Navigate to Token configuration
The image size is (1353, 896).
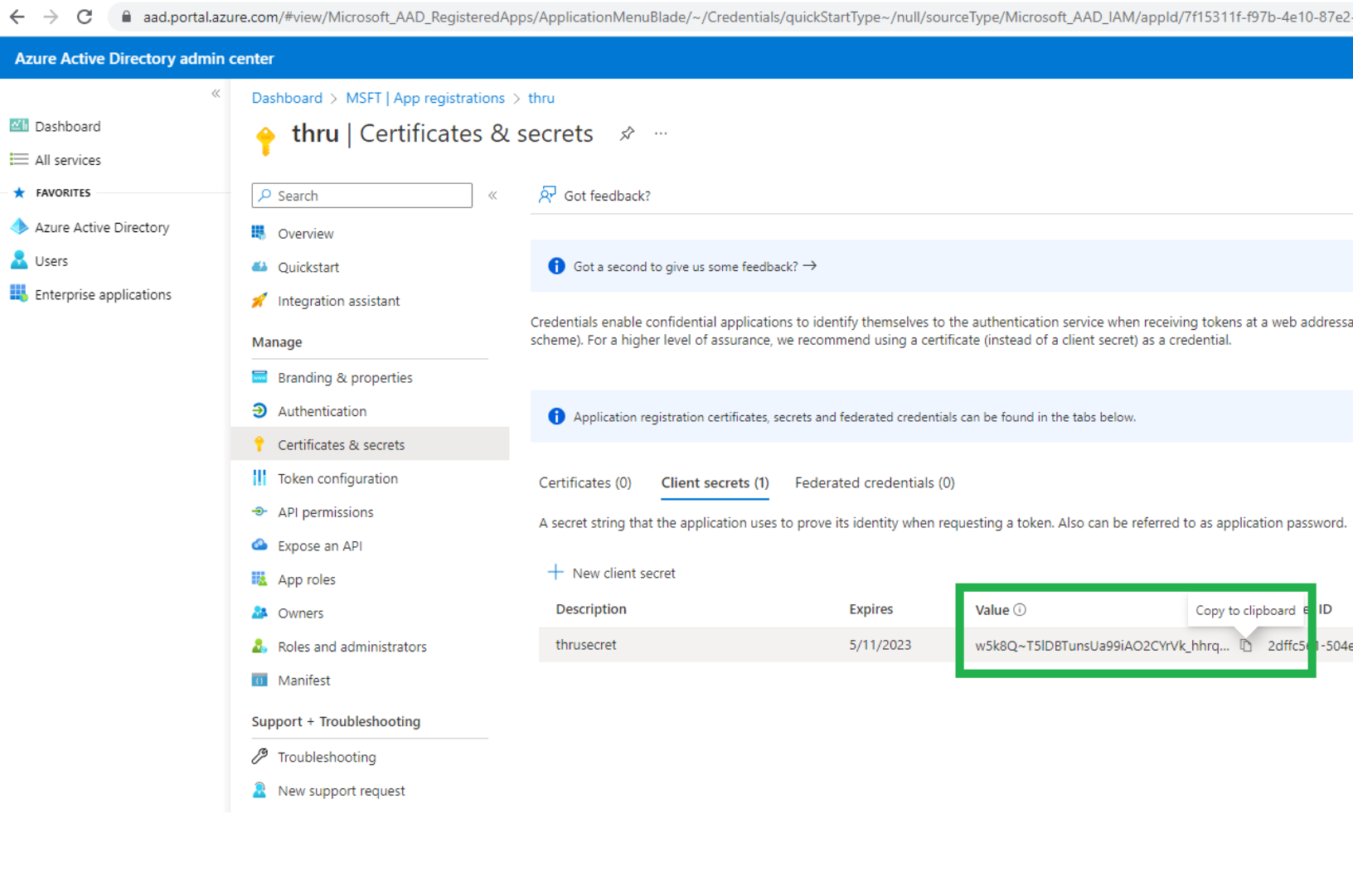coord(337,478)
